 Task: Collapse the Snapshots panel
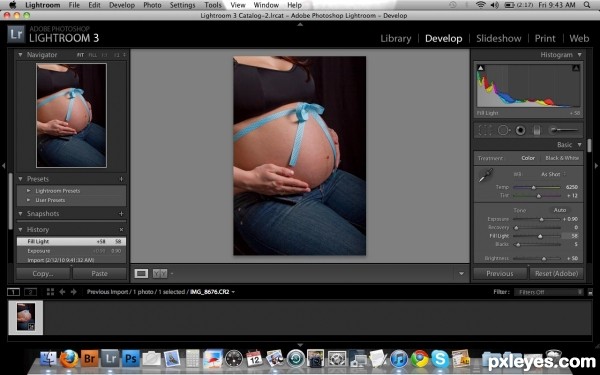click(x=20, y=214)
